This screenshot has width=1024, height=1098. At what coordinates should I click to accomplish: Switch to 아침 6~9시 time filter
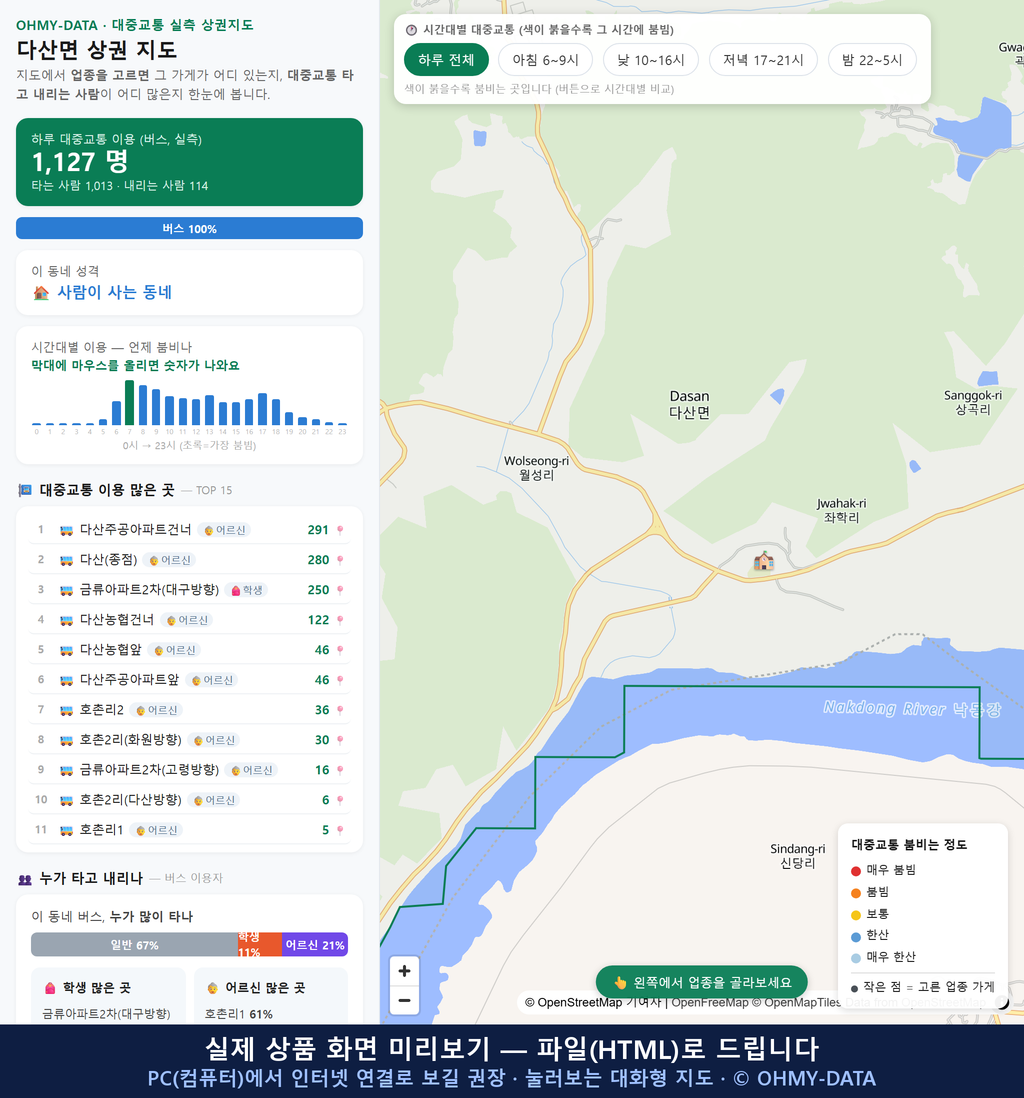546,60
